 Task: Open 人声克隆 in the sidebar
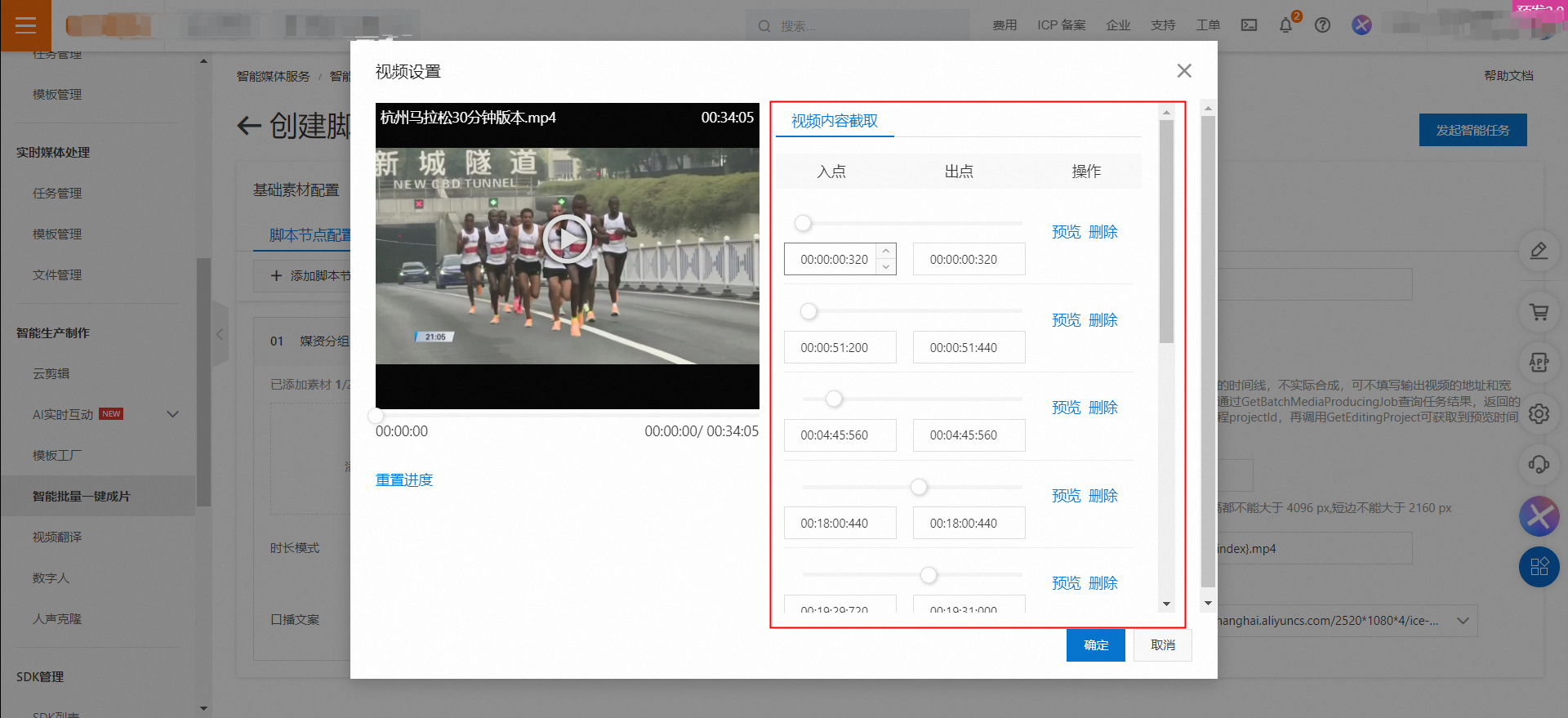pos(57,618)
